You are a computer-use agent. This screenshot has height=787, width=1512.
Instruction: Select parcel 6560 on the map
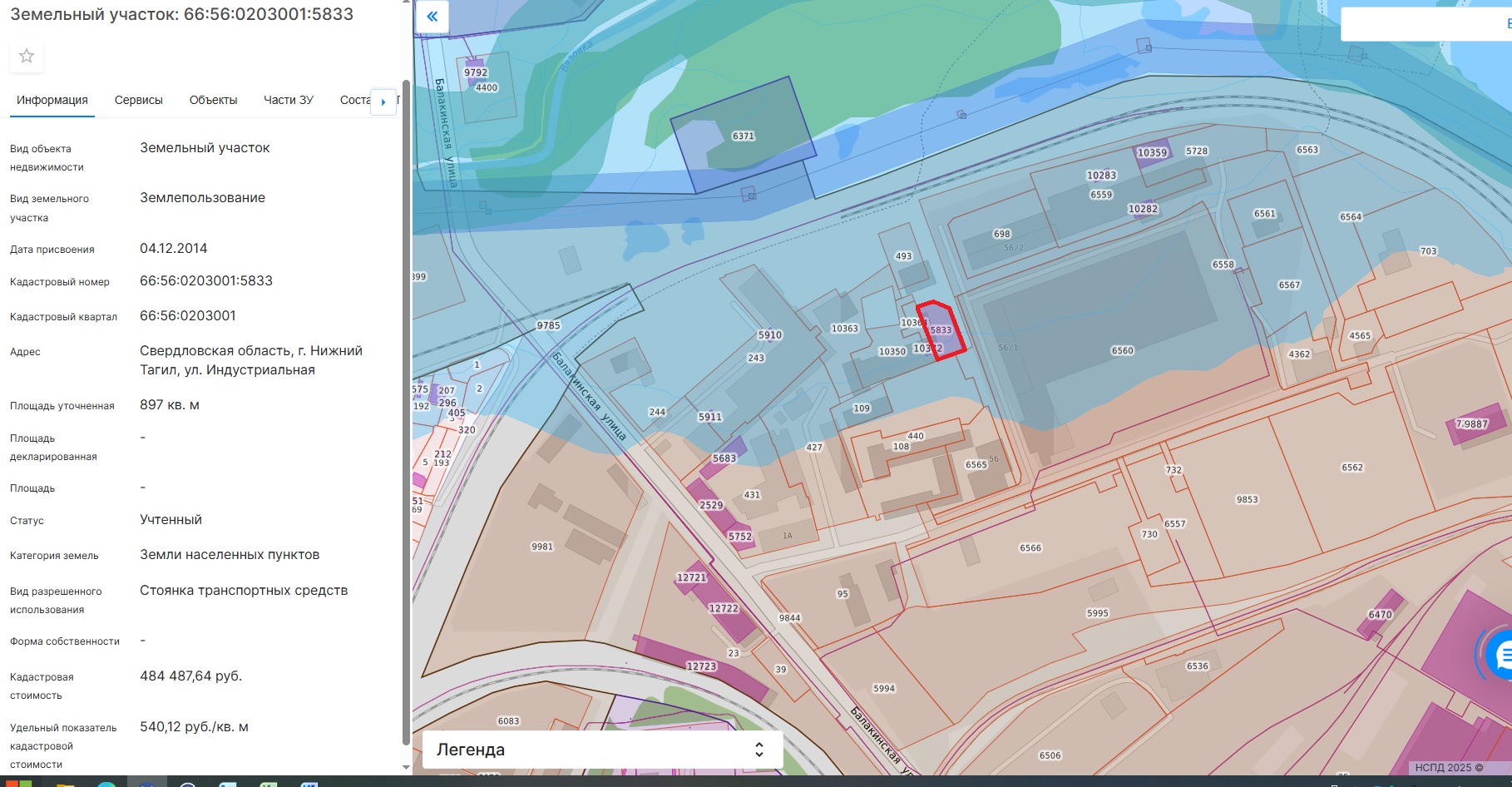(x=1122, y=350)
